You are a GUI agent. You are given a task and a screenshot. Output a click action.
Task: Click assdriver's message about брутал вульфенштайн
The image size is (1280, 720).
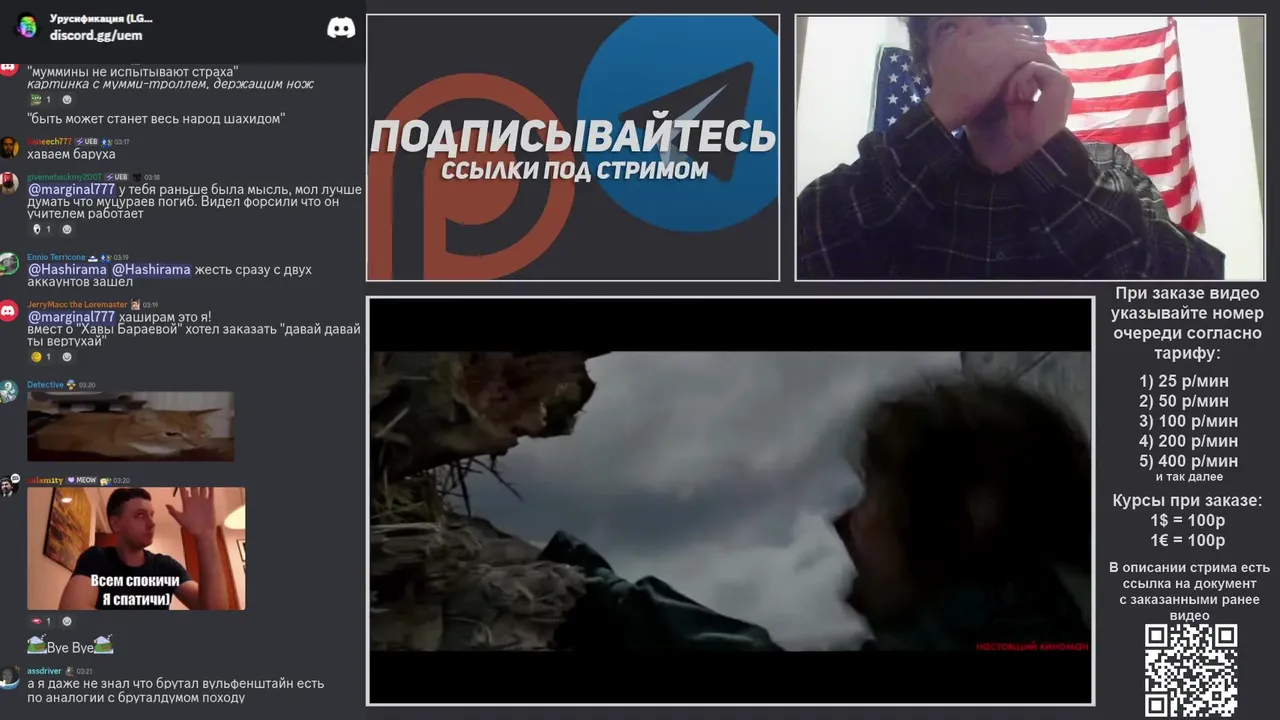click(x=176, y=690)
